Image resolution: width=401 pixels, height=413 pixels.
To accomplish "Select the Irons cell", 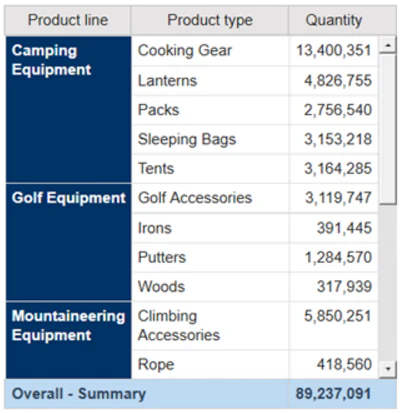I will click(210, 228).
